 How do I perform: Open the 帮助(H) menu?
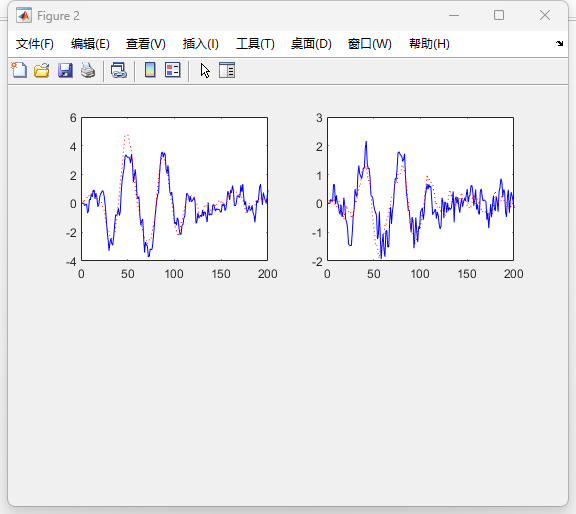point(429,44)
